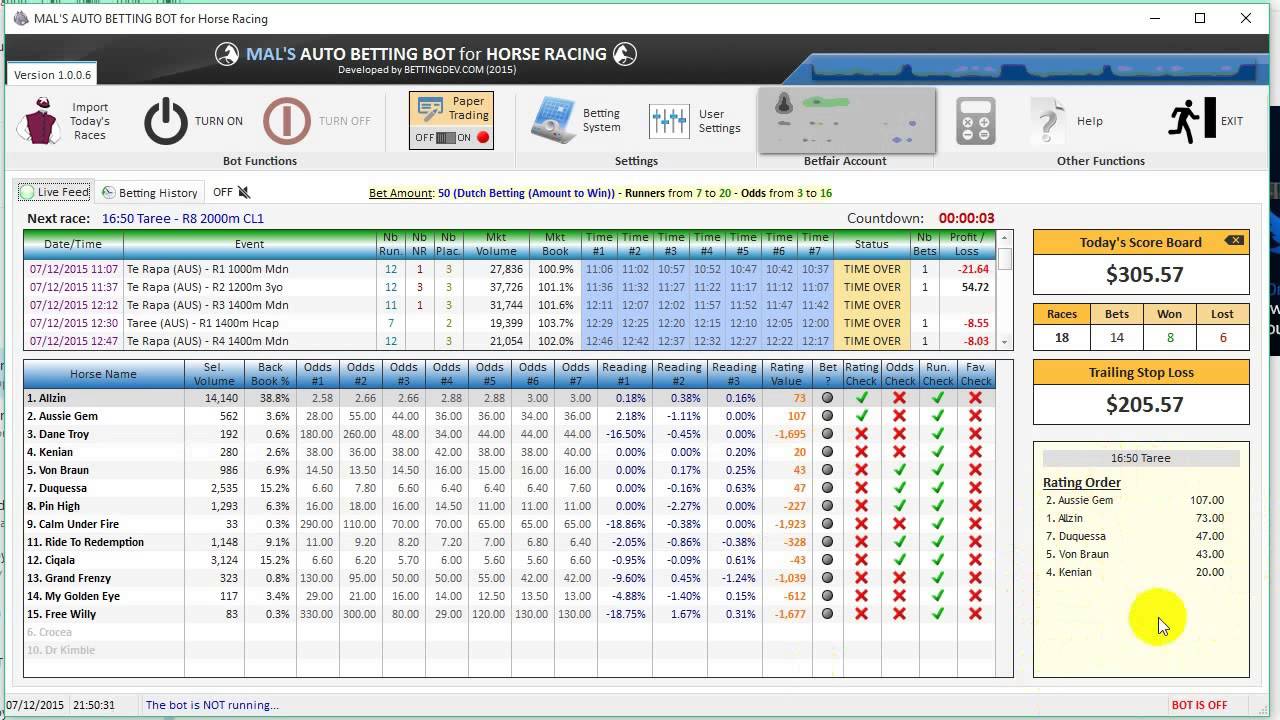Image resolution: width=1280 pixels, height=720 pixels.
Task: Click the Paper Trading notepad icon
Action: (431, 109)
